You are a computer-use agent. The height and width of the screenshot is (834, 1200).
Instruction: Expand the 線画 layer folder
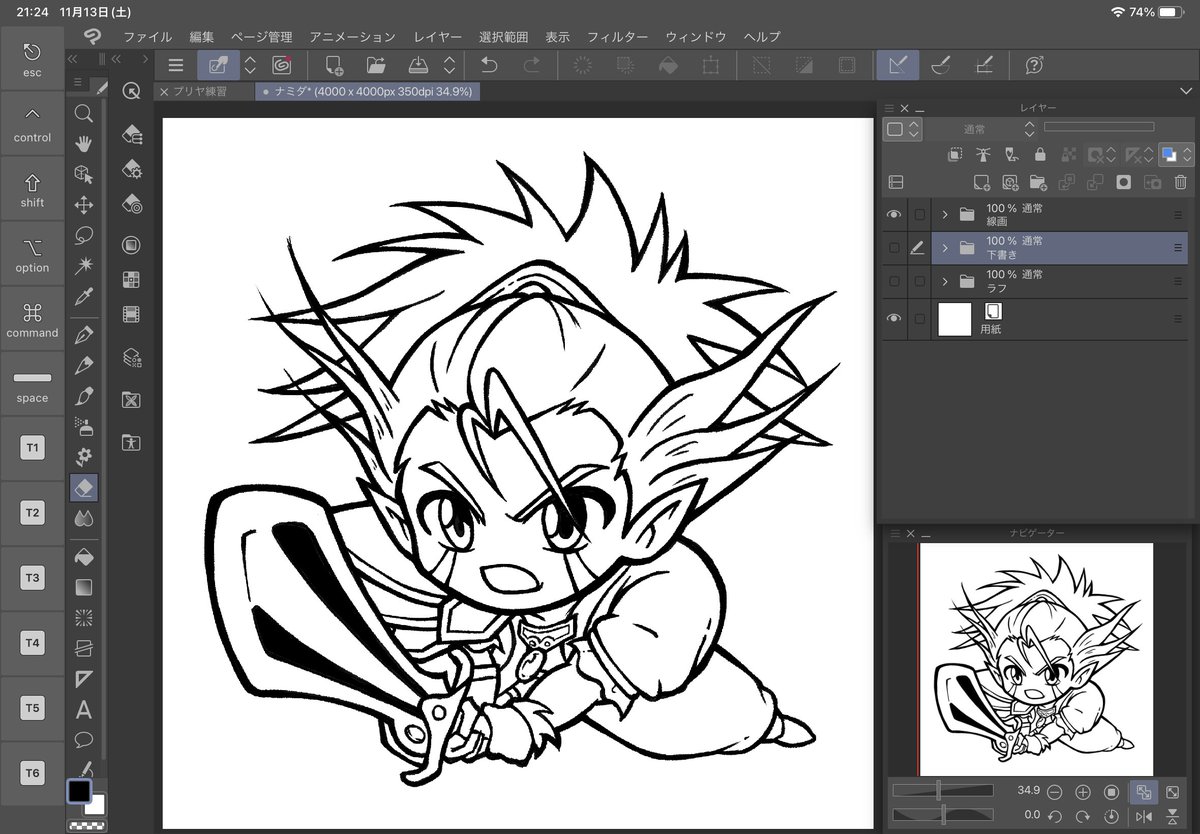(x=945, y=215)
